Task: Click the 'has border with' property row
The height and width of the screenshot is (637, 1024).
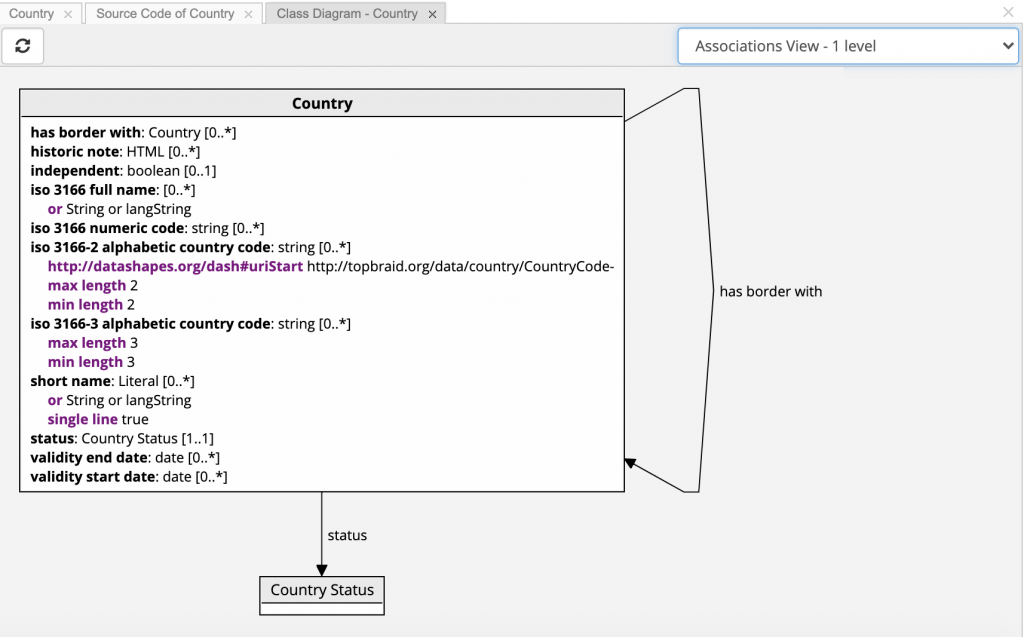Action: (133, 133)
